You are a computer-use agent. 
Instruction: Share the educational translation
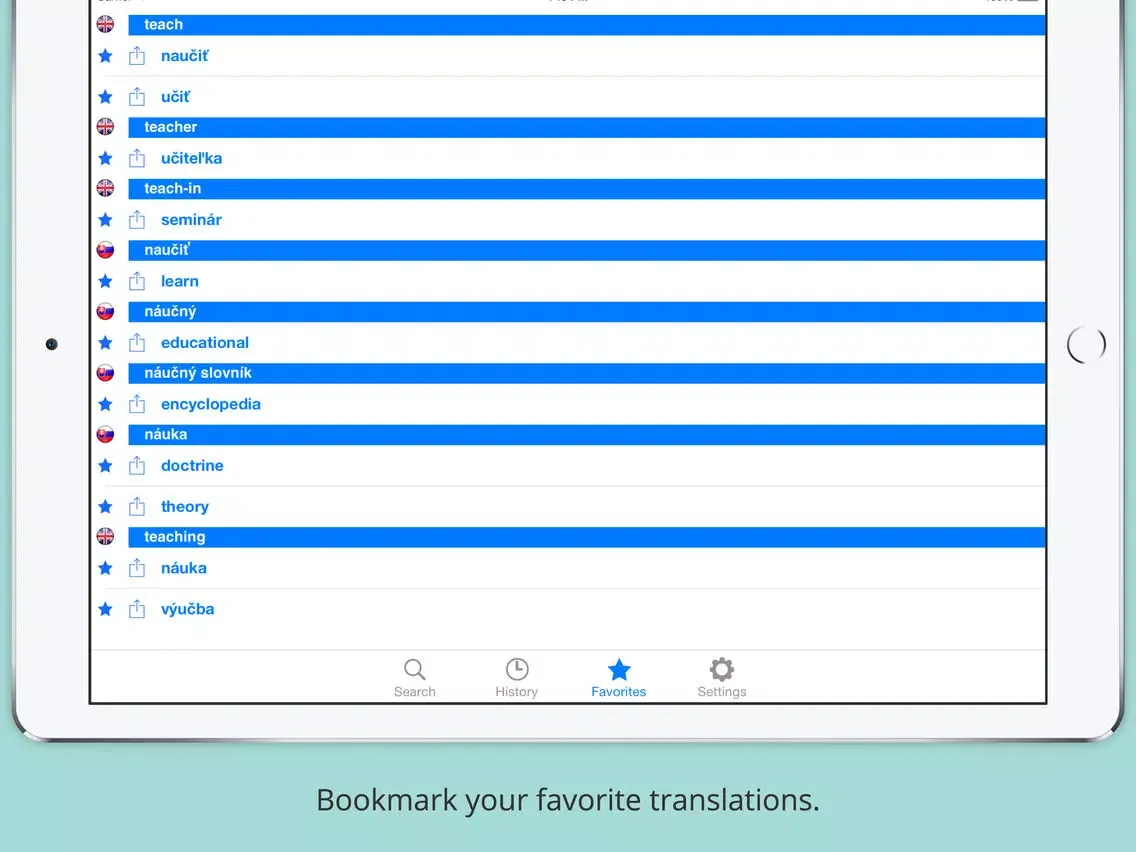pos(137,343)
